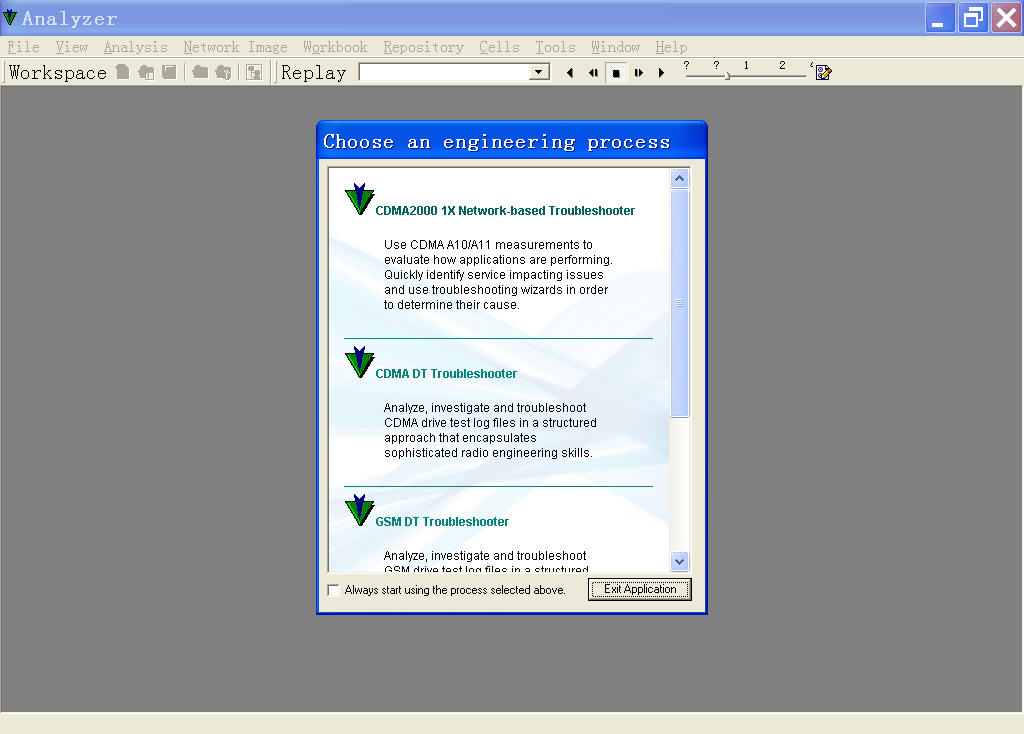
Task: Click the GSM DT Troubleshooter arrow icon
Action: tap(359, 510)
